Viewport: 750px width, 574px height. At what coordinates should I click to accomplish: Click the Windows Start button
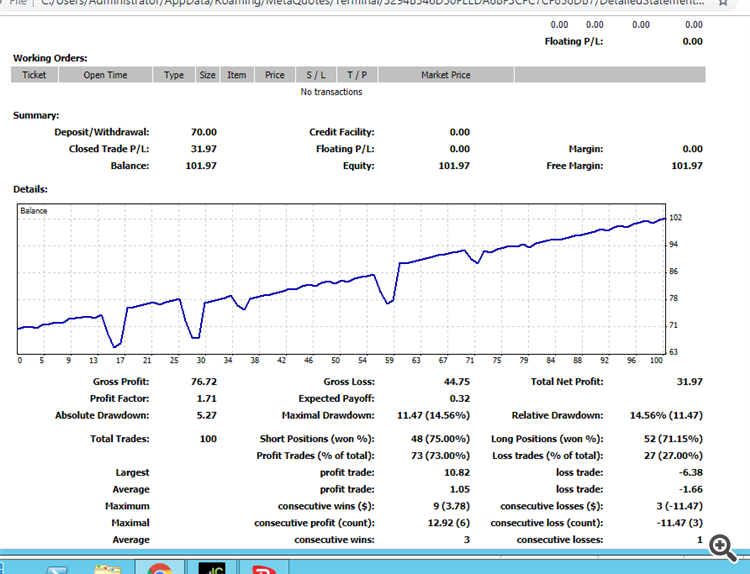click(1, 568)
